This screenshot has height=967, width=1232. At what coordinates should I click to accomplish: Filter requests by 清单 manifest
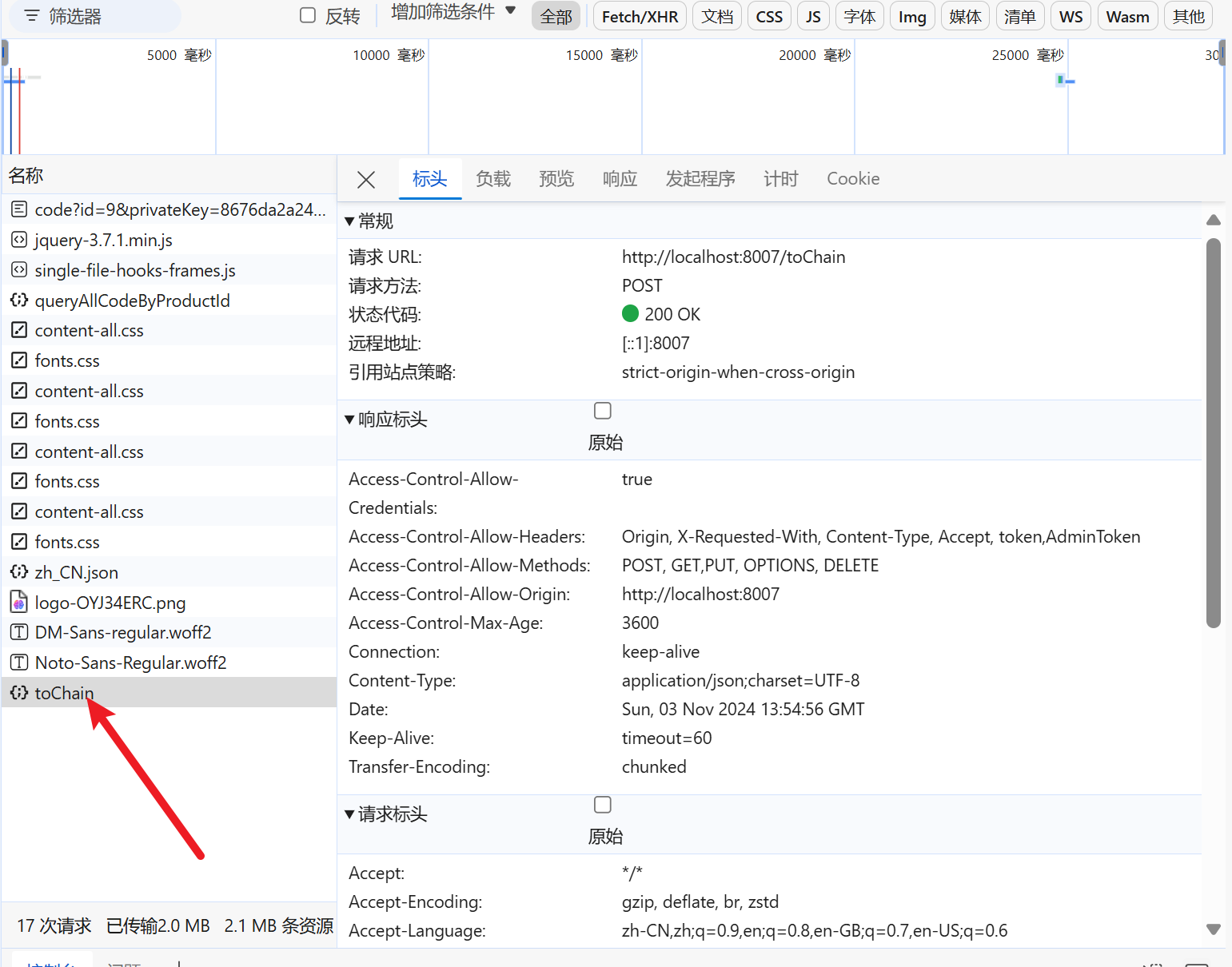coord(1019,16)
